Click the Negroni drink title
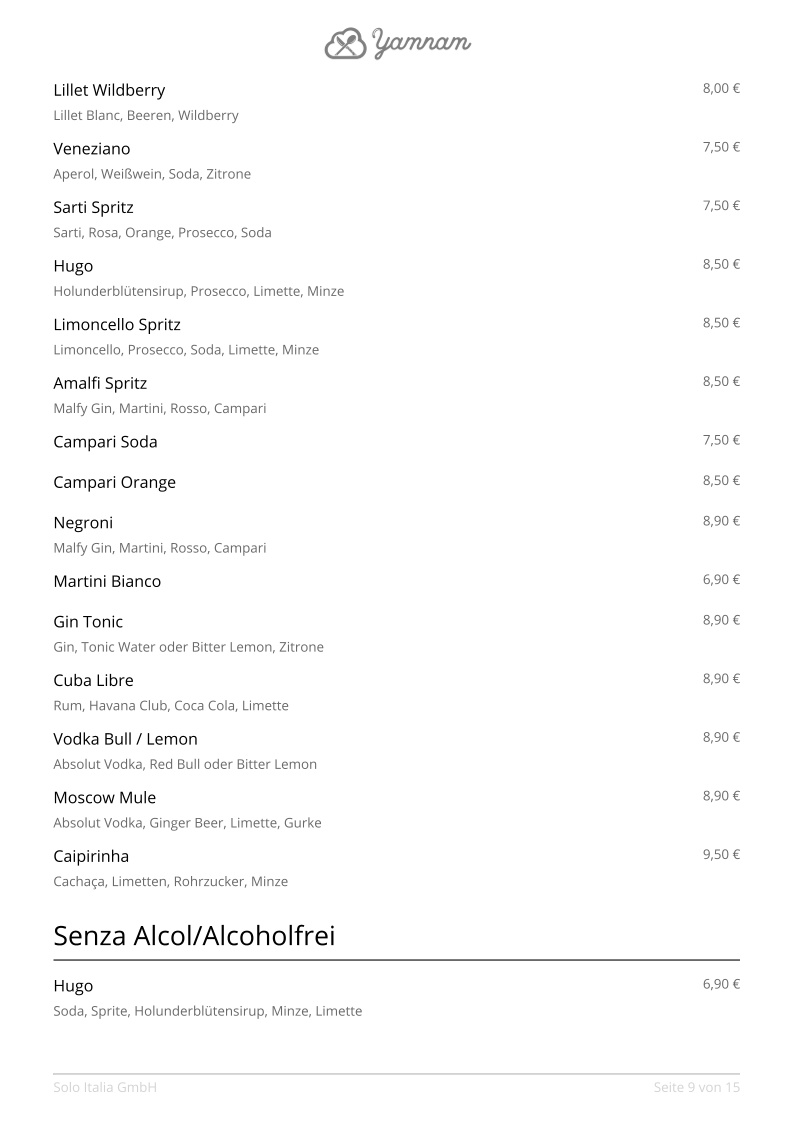Screen dimensions: 793x1122 pyautogui.click(x=83, y=523)
